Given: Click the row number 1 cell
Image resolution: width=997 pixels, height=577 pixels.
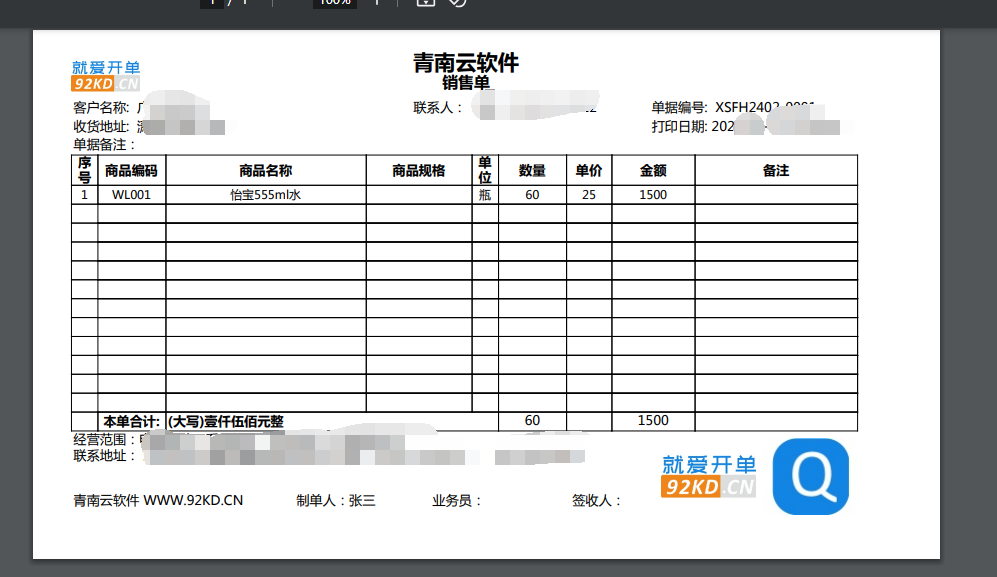Looking at the screenshot, I should [x=85, y=195].
